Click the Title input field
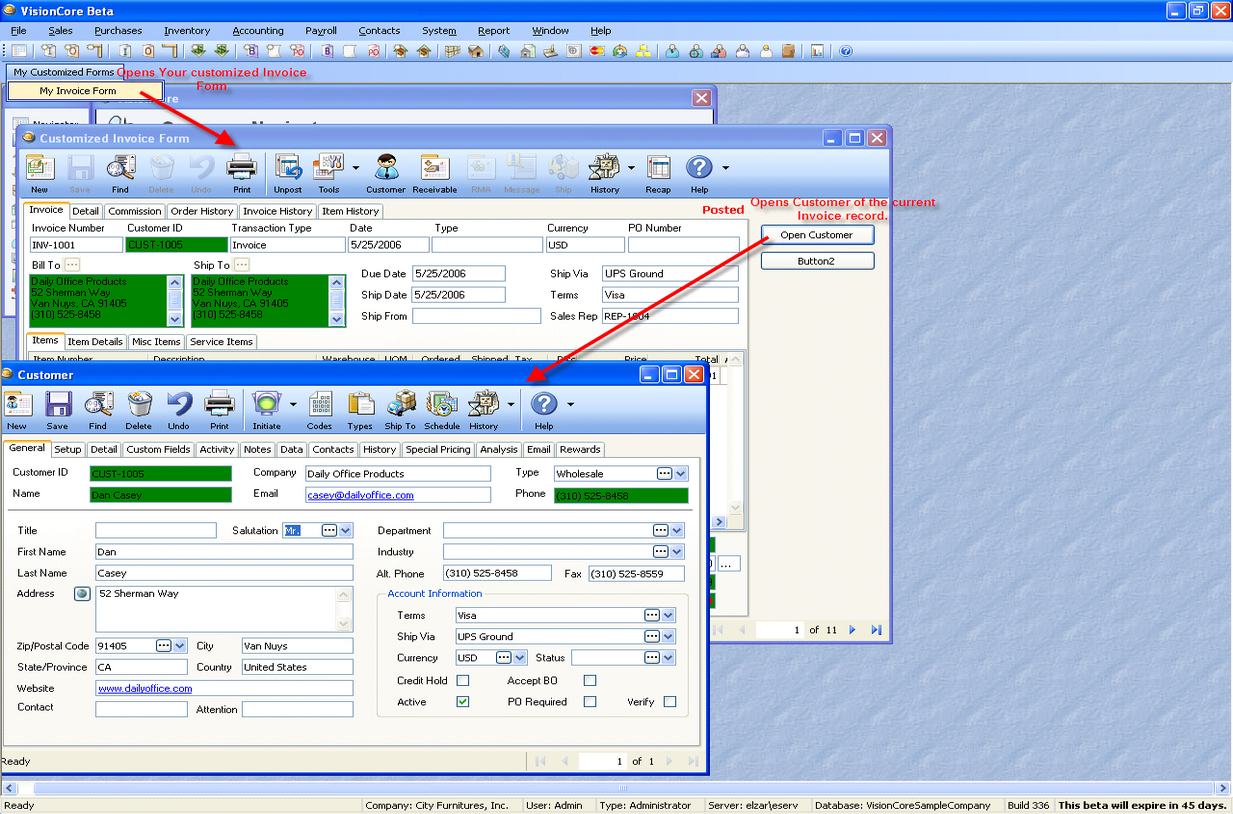 [x=156, y=531]
